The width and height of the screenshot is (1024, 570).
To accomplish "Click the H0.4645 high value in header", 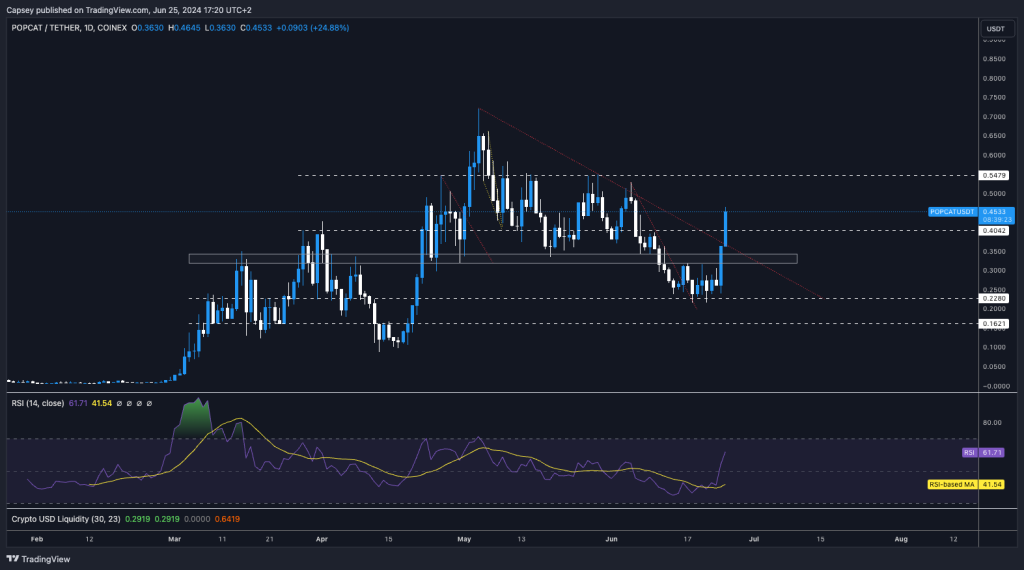I will click(x=184, y=28).
